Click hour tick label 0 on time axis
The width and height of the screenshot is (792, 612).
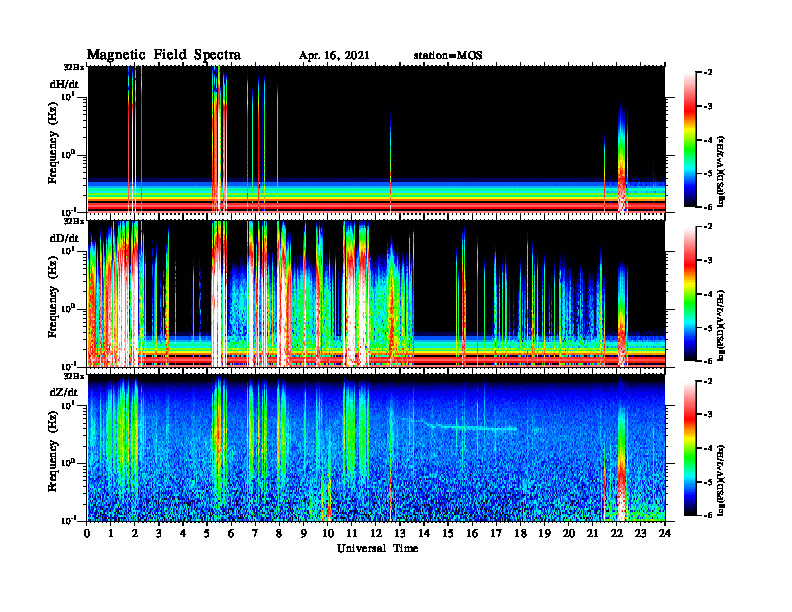[87, 533]
